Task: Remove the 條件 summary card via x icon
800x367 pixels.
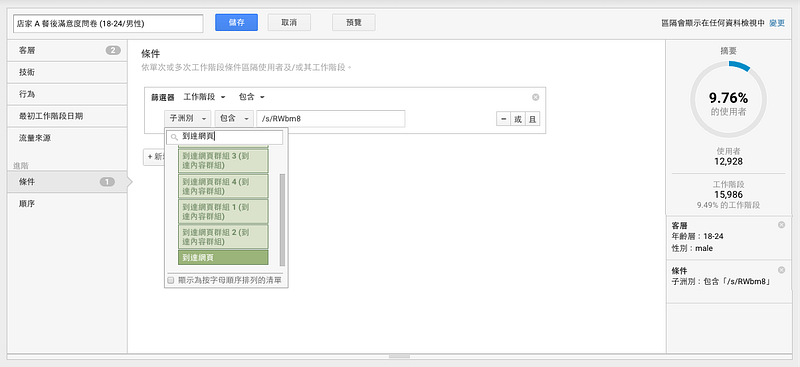Action: click(781, 270)
